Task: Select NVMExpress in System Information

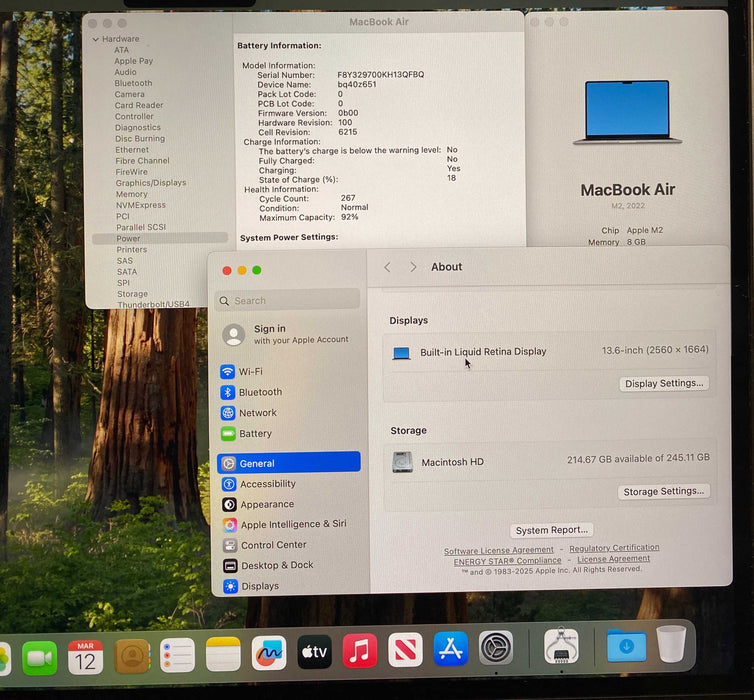Action: click(x=140, y=205)
